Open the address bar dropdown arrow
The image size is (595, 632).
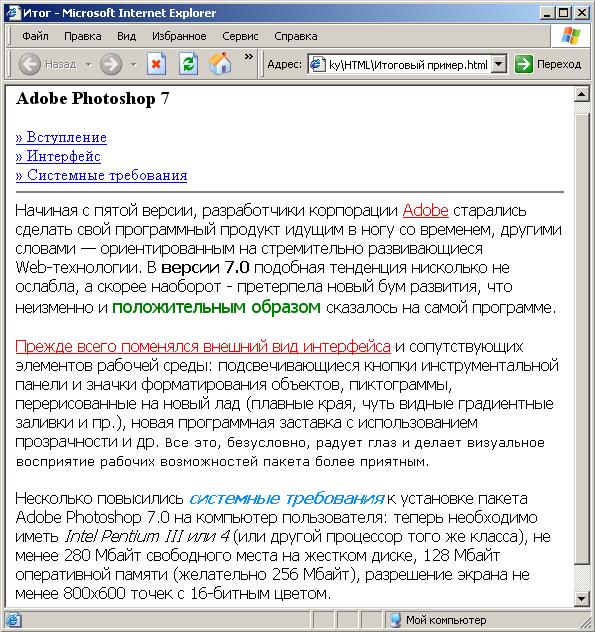[499, 64]
